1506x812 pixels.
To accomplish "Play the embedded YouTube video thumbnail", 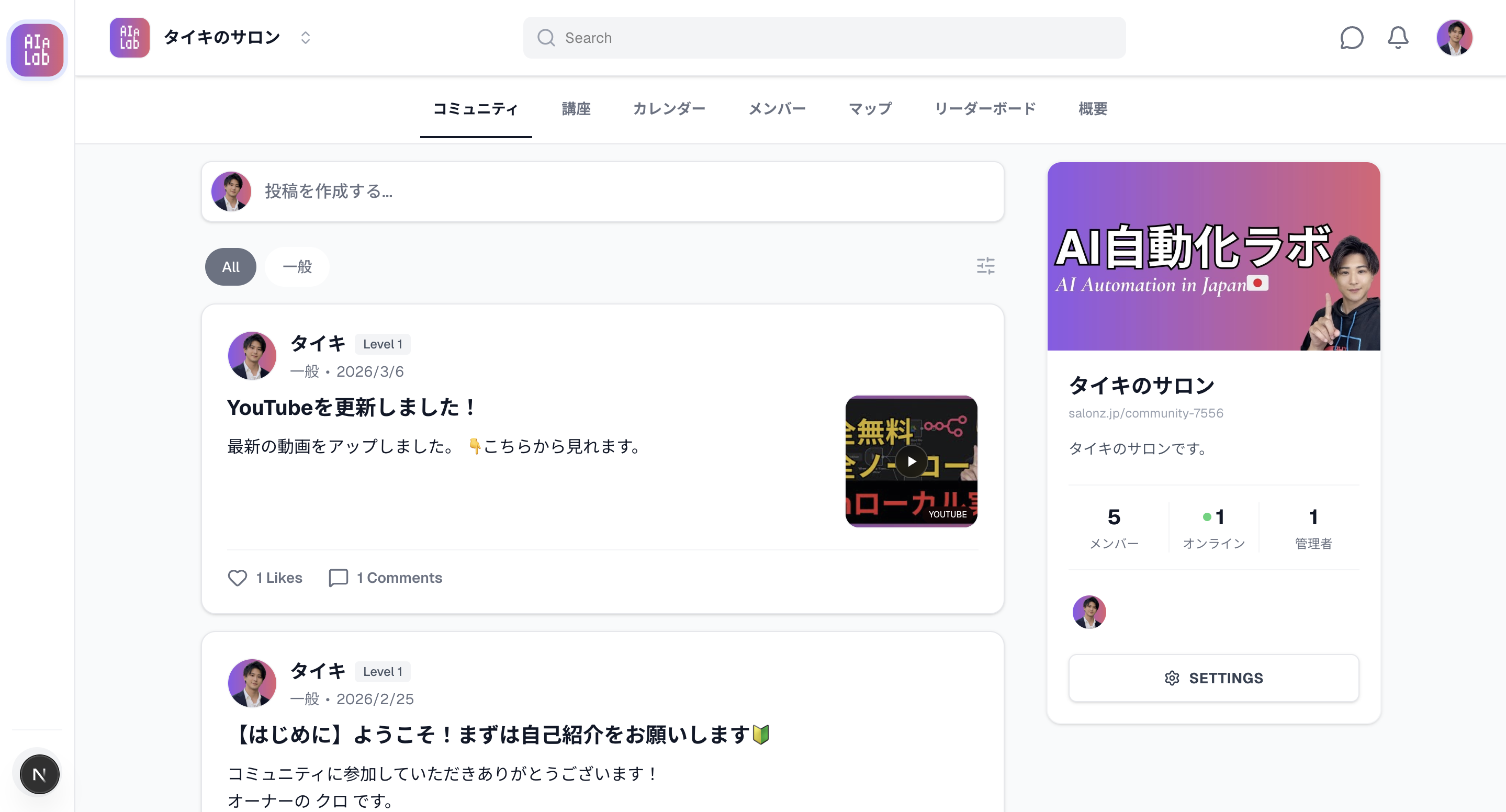I will [x=911, y=462].
